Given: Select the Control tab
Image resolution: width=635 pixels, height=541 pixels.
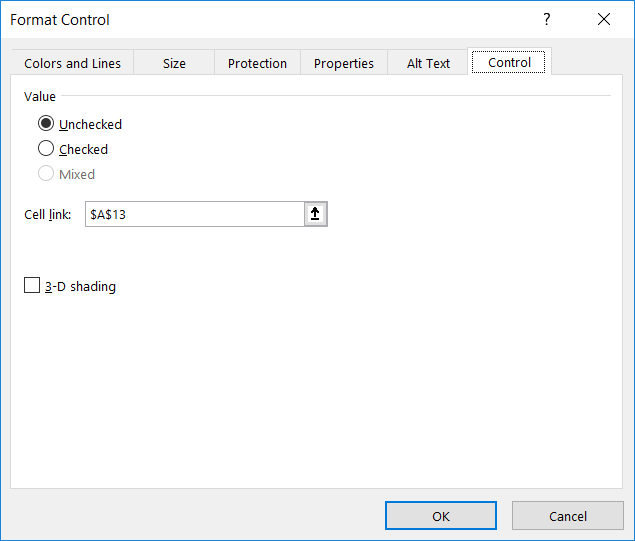Looking at the screenshot, I should [510, 62].
